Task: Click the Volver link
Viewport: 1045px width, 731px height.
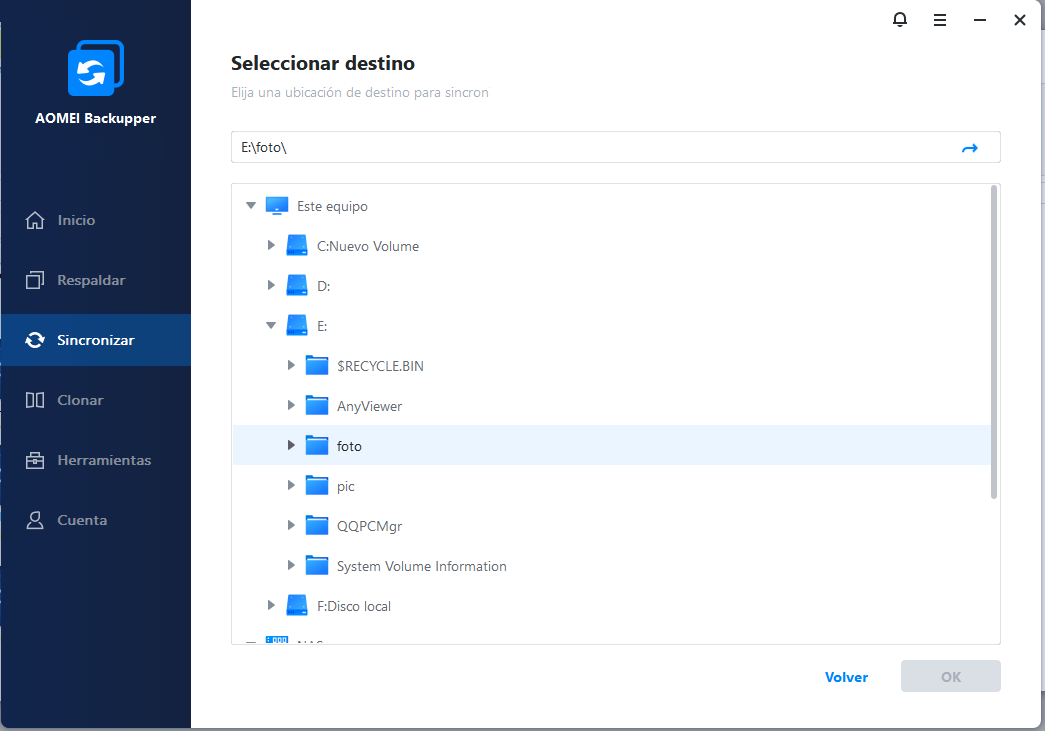Action: pyautogui.click(x=846, y=677)
